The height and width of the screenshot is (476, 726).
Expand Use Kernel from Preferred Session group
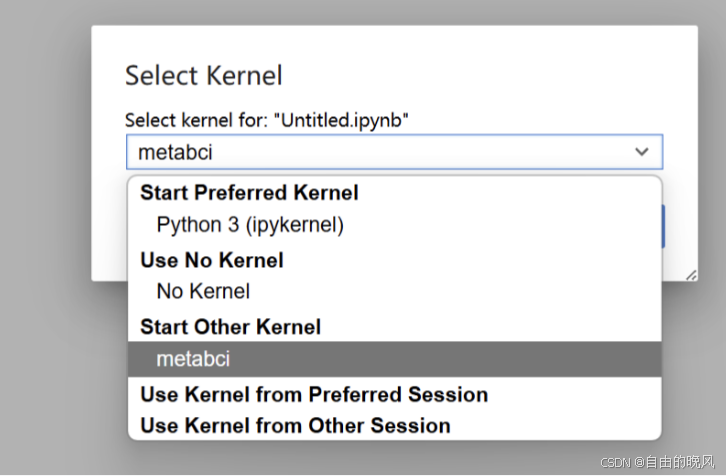[x=314, y=394]
